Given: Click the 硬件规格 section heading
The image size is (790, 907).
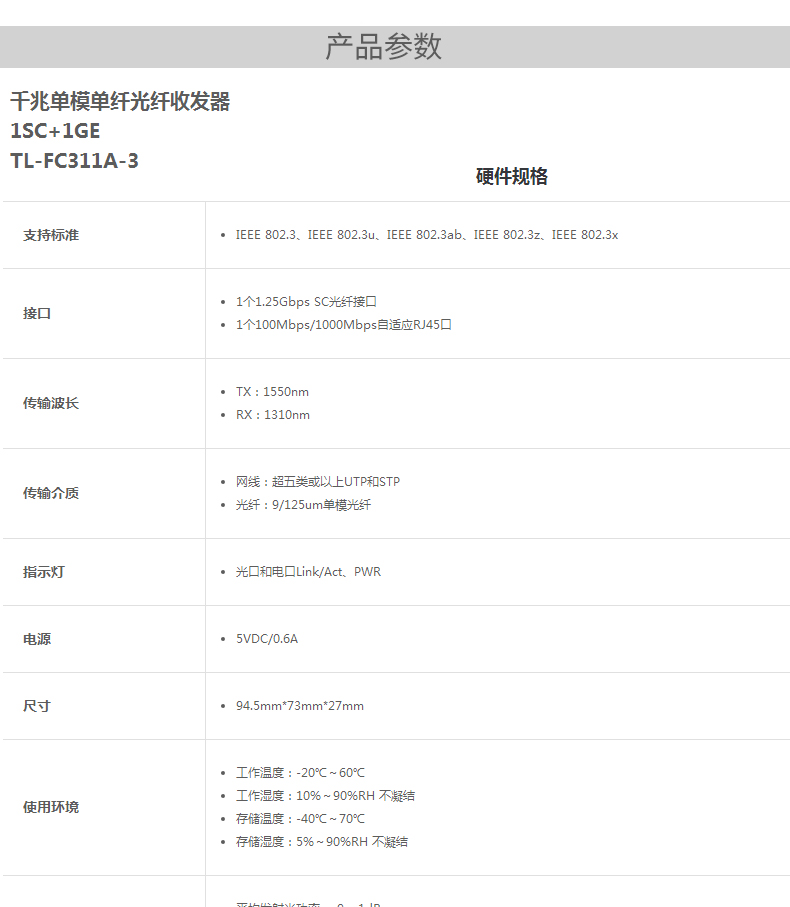Looking at the screenshot, I should pos(512,176).
